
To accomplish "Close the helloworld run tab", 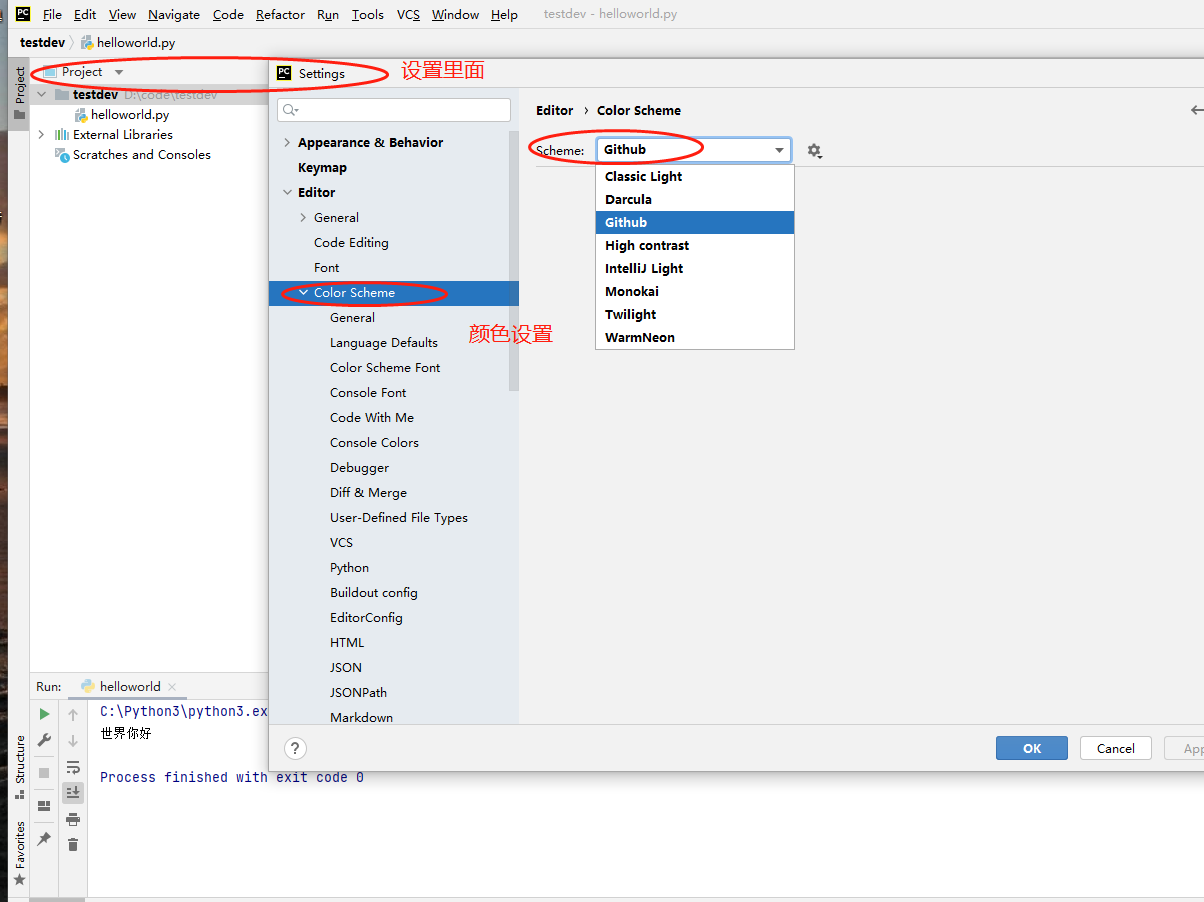I will [x=172, y=687].
